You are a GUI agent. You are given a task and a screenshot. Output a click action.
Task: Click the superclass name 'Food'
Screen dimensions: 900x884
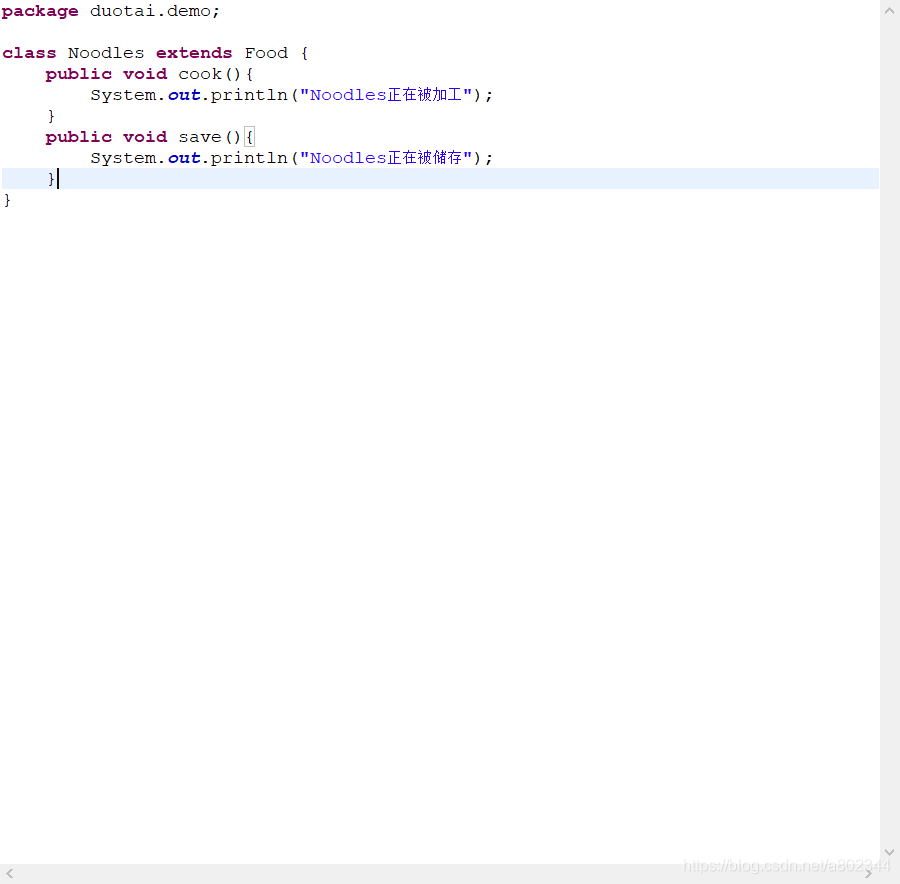click(x=266, y=53)
